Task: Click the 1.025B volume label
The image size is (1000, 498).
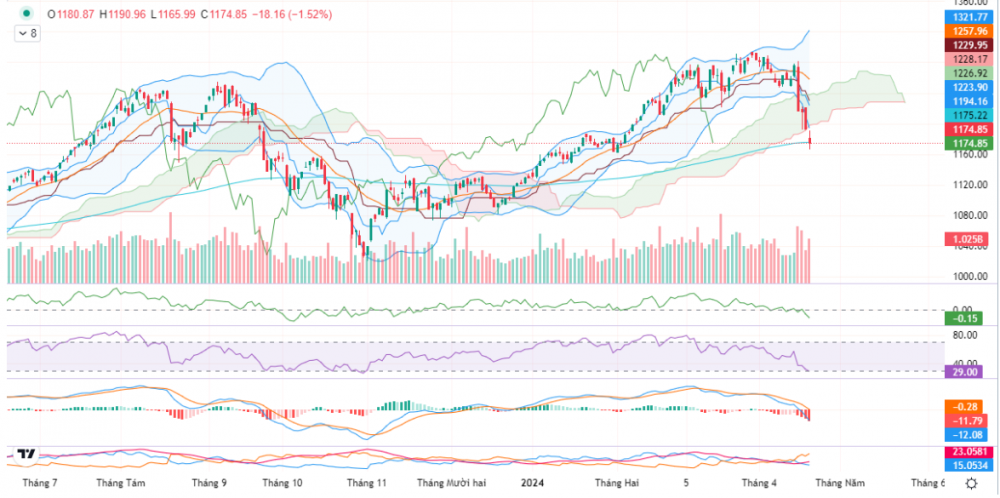Action: tap(968, 240)
